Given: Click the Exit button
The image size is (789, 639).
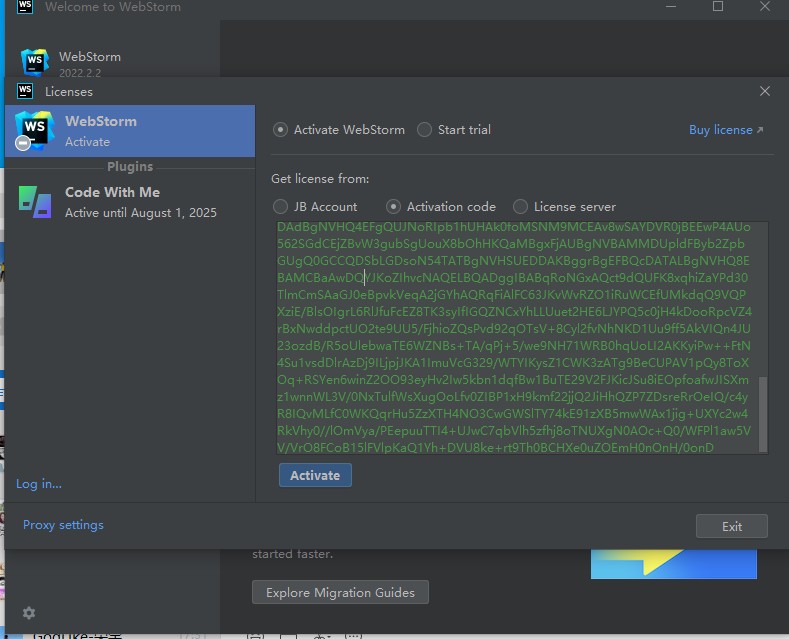Looking at the screenshot, I should pos(732,526).
